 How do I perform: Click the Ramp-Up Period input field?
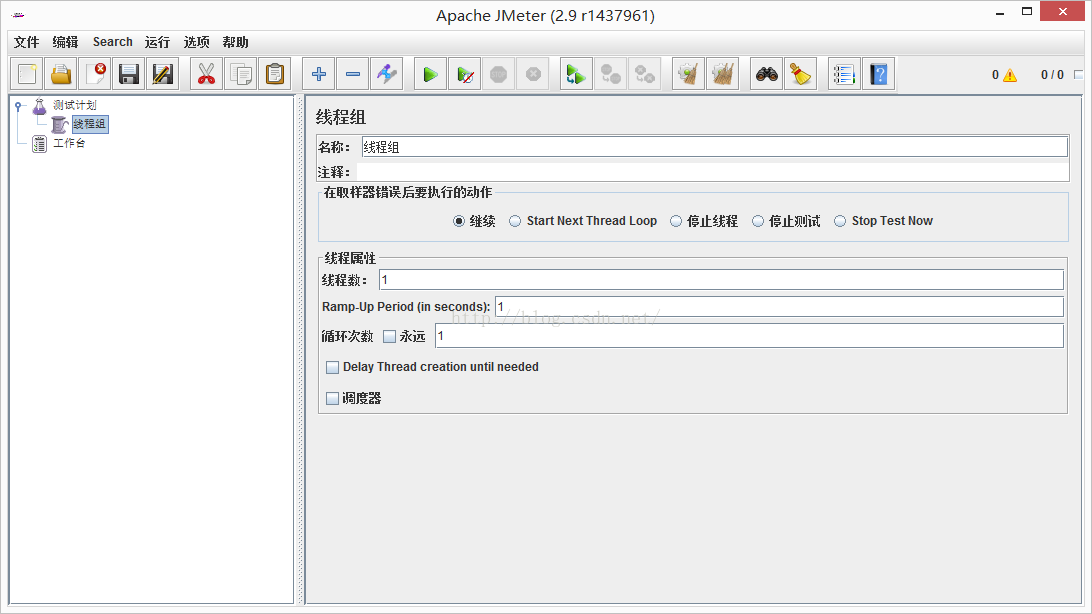coord(778,307)
